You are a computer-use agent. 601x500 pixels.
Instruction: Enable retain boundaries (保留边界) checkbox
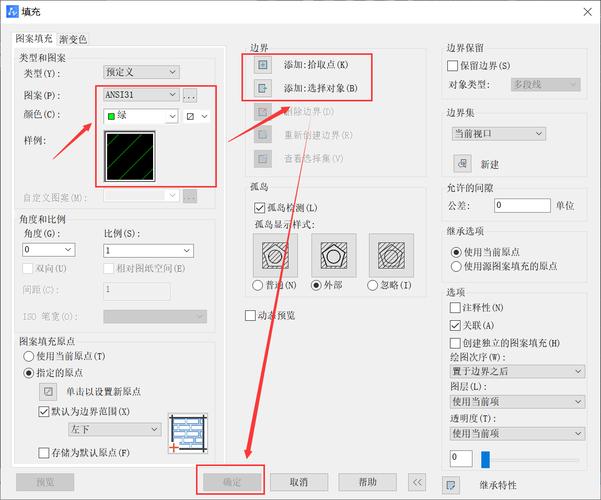pyautogui.click(x=452, y=66)
